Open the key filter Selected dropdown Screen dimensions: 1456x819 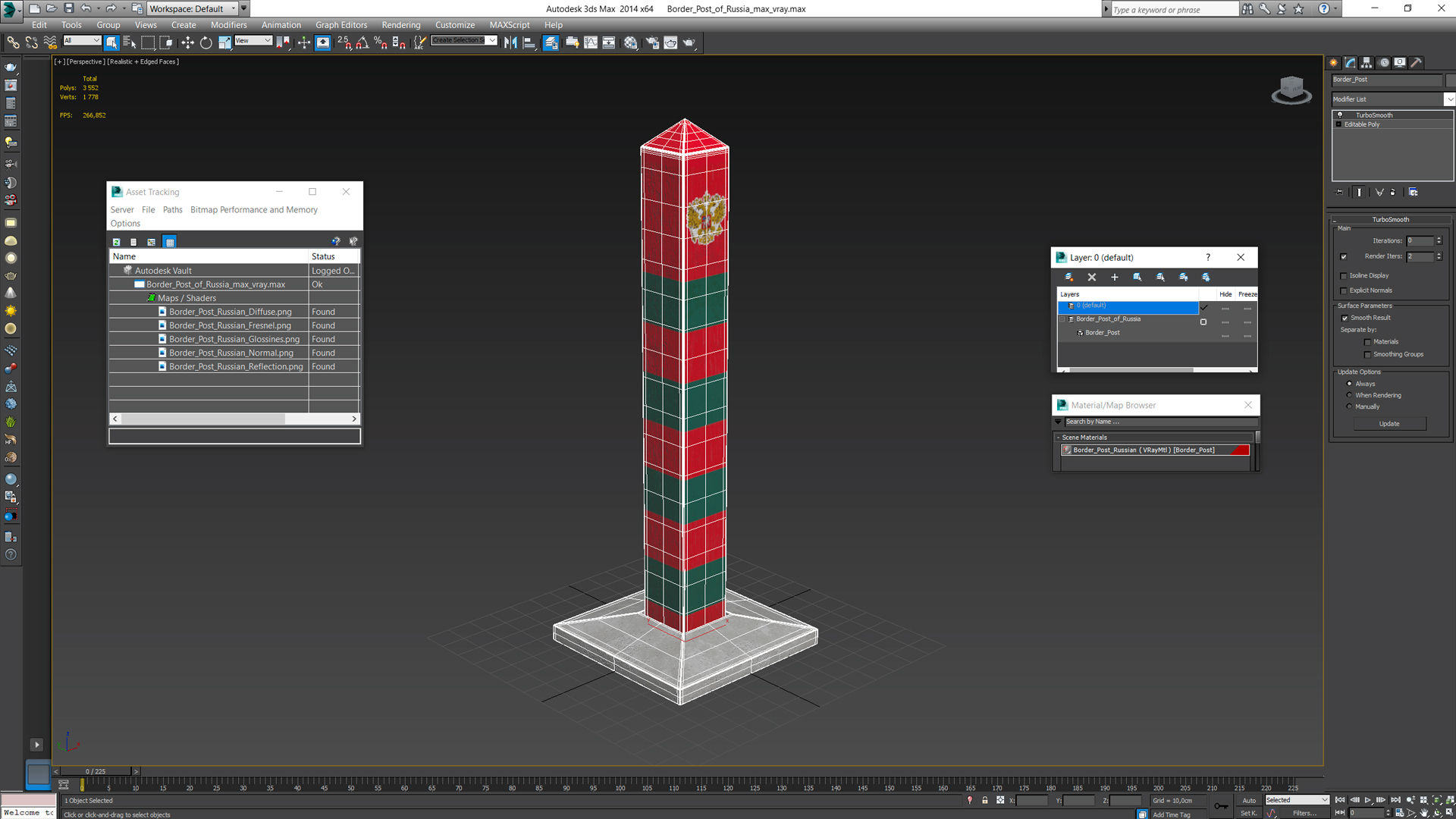pos(1297,800)
